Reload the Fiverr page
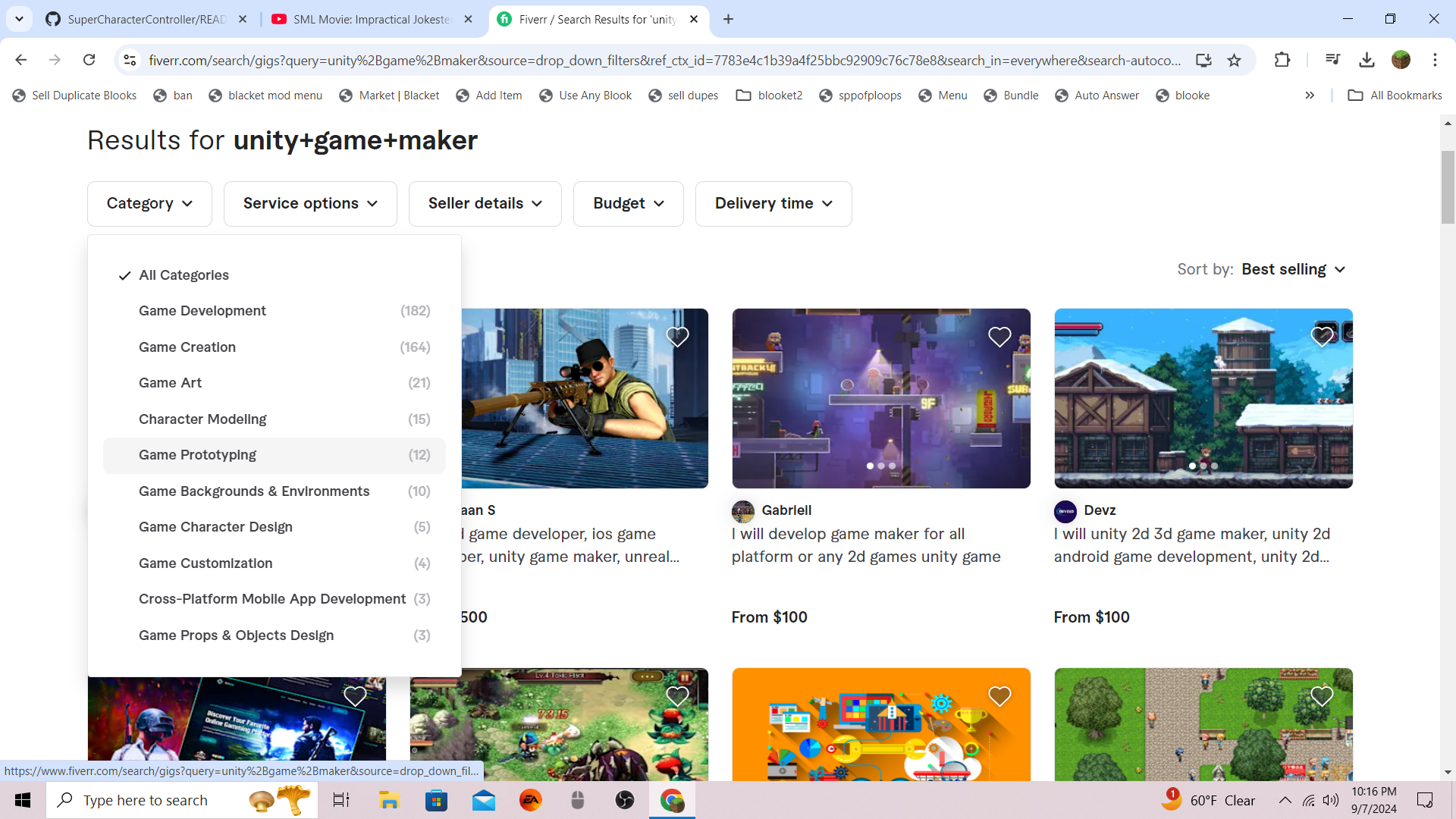 [89, 60]
